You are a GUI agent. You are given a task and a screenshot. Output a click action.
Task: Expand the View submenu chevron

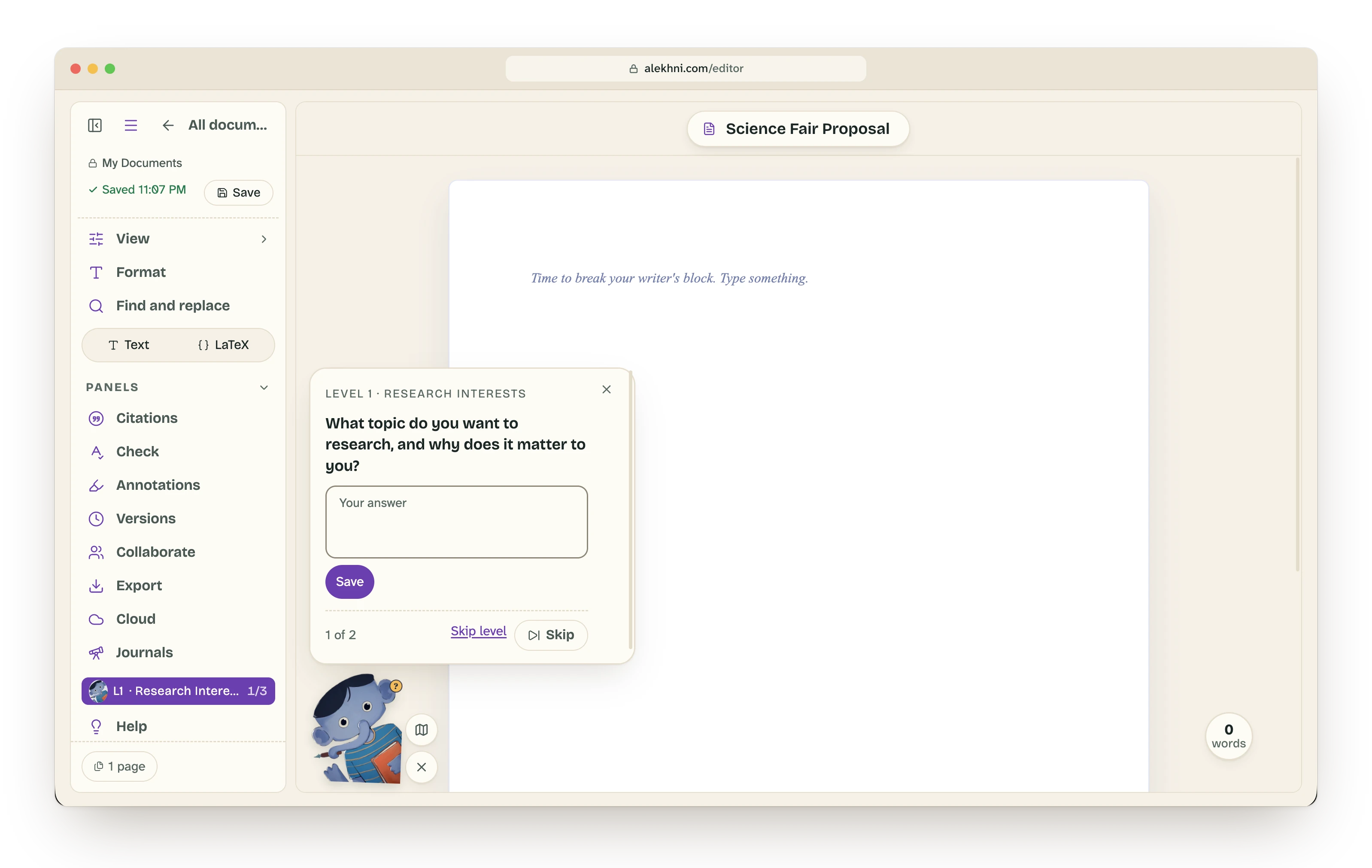click(264, 240)
